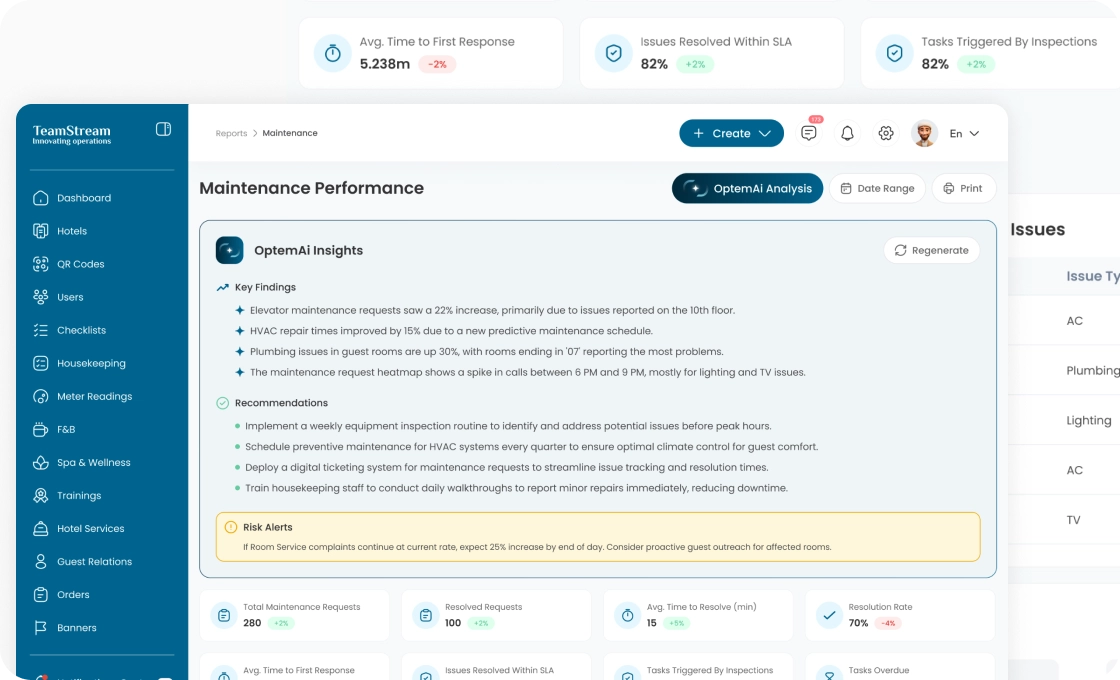Click the Guest Relations icon

[x=41, y=561]
